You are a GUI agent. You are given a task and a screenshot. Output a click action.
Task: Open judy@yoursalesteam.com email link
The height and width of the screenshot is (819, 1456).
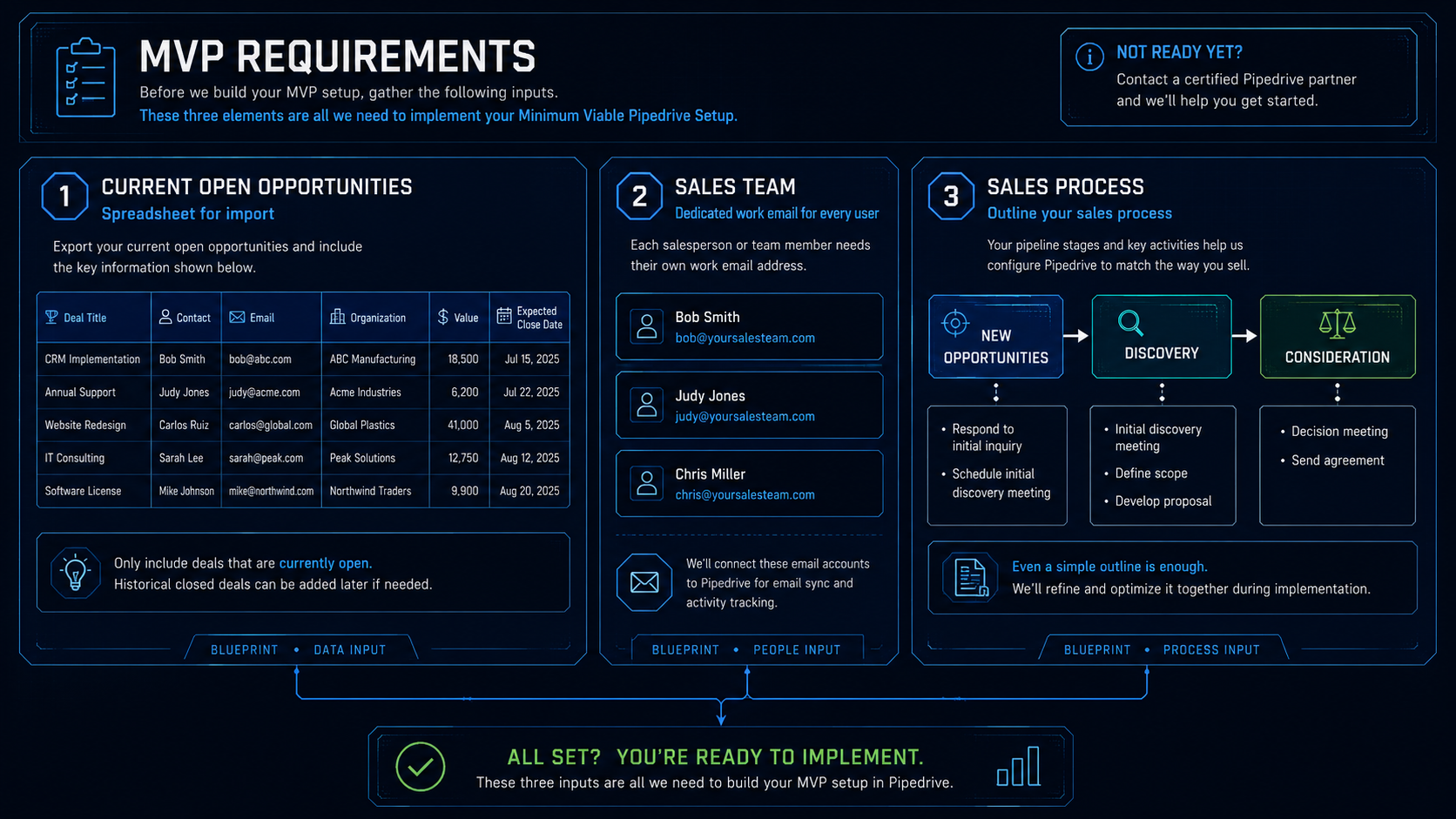(x=745, y=417)
